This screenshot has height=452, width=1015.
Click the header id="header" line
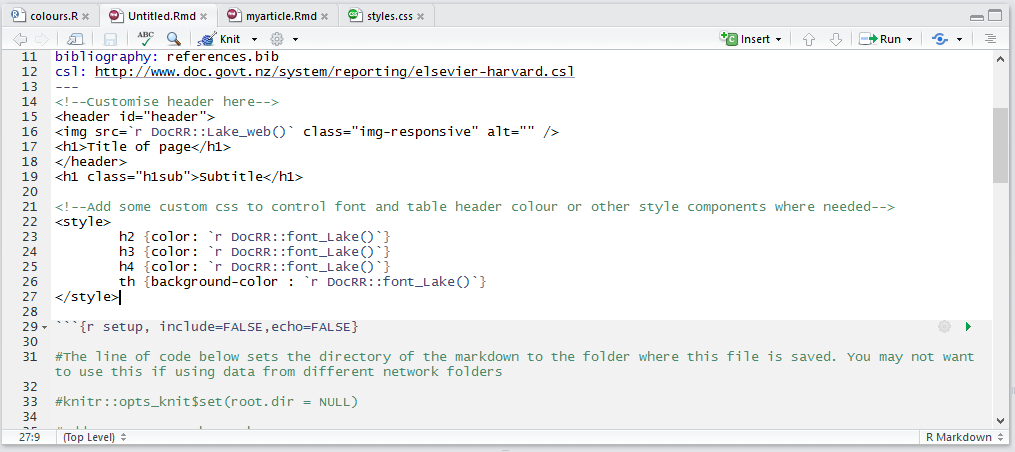[135, 117]
